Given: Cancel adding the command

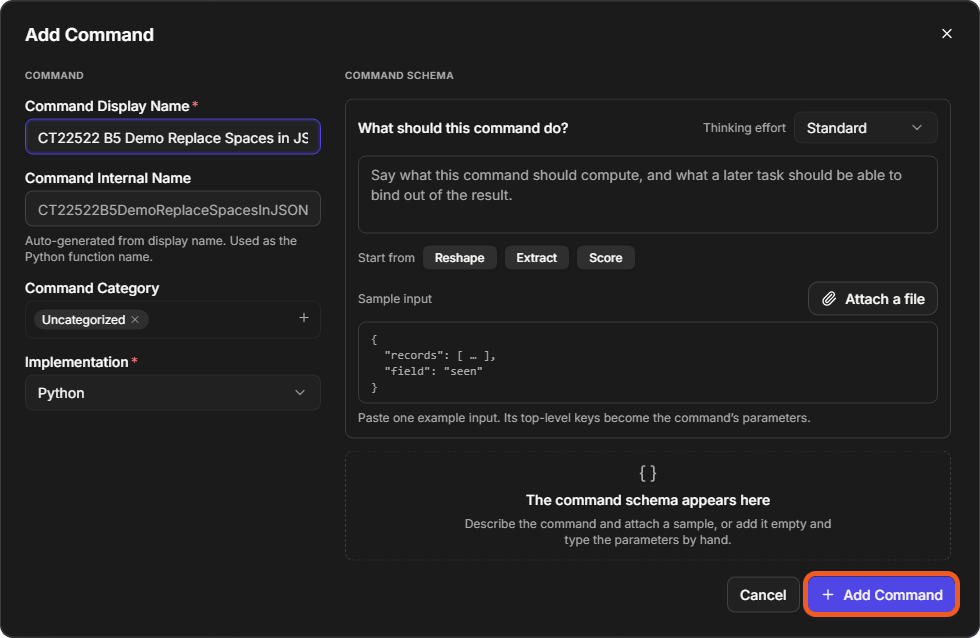Looking at the screenshot, I should (x=763, y=595).
